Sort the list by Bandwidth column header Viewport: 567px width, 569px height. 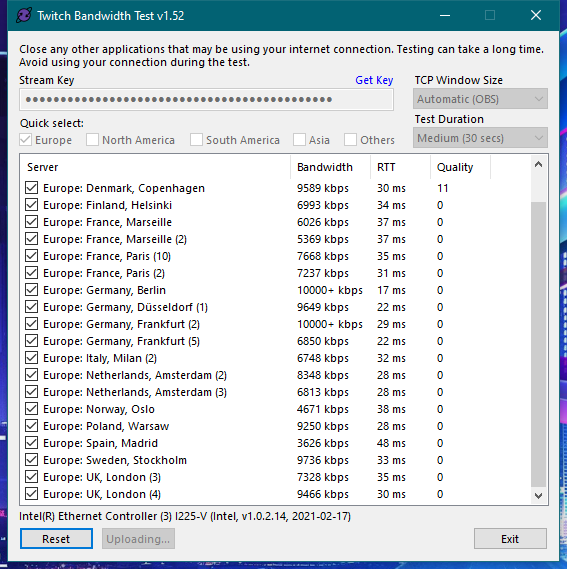coord(330,167)
